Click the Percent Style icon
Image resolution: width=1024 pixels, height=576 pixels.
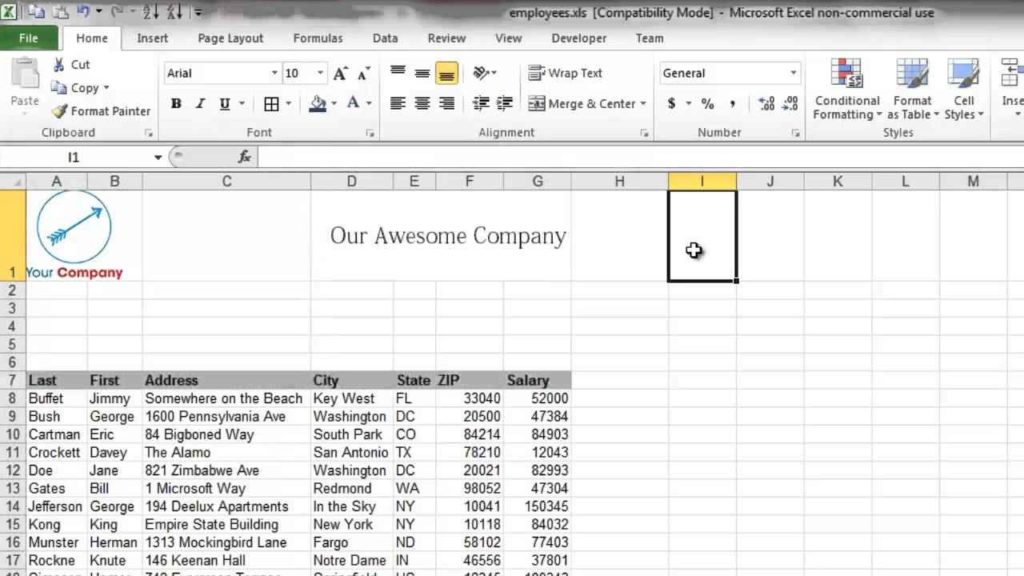pyautogui.click(x=710, y=104)
